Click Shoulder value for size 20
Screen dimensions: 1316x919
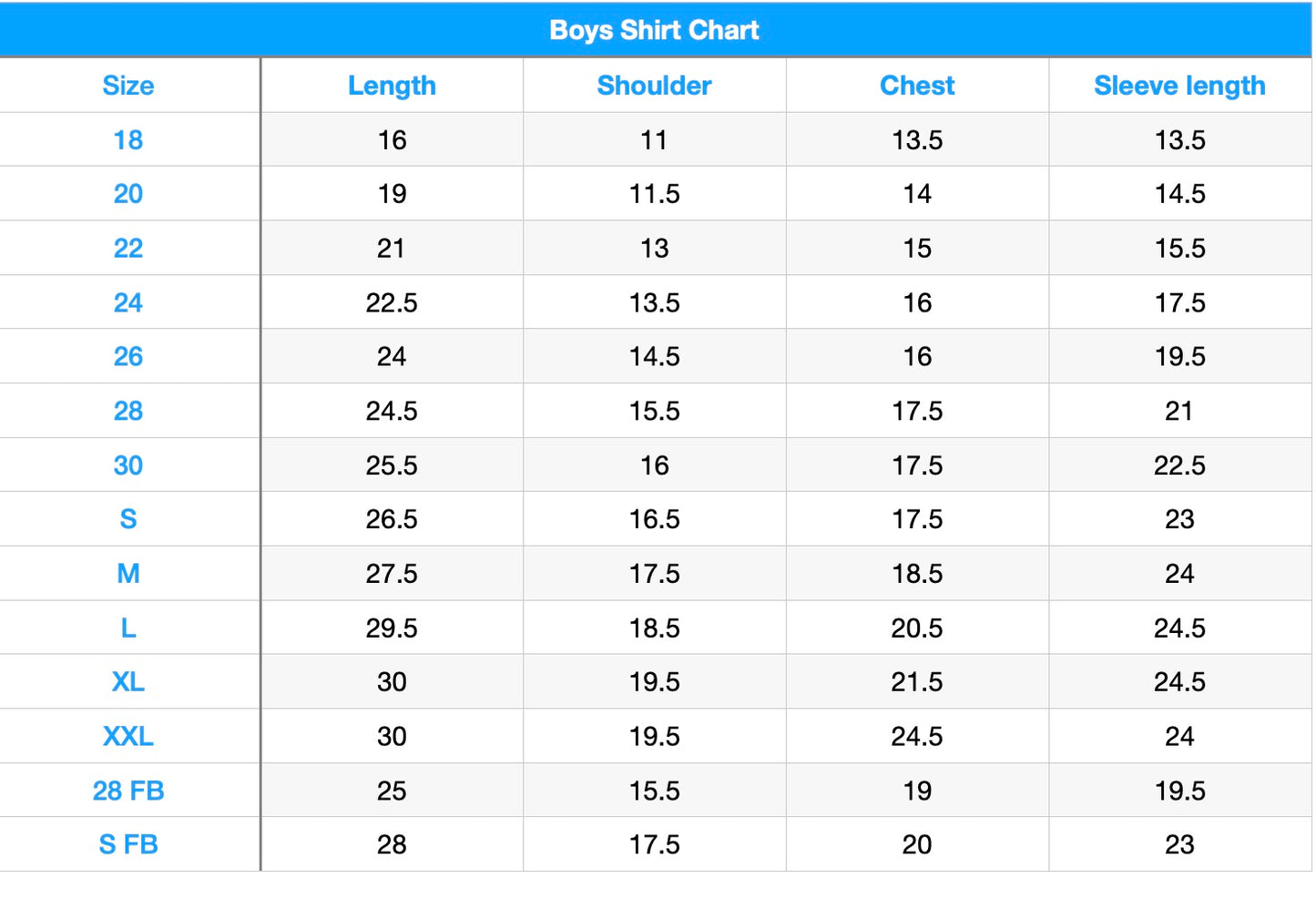coord(654,194)
